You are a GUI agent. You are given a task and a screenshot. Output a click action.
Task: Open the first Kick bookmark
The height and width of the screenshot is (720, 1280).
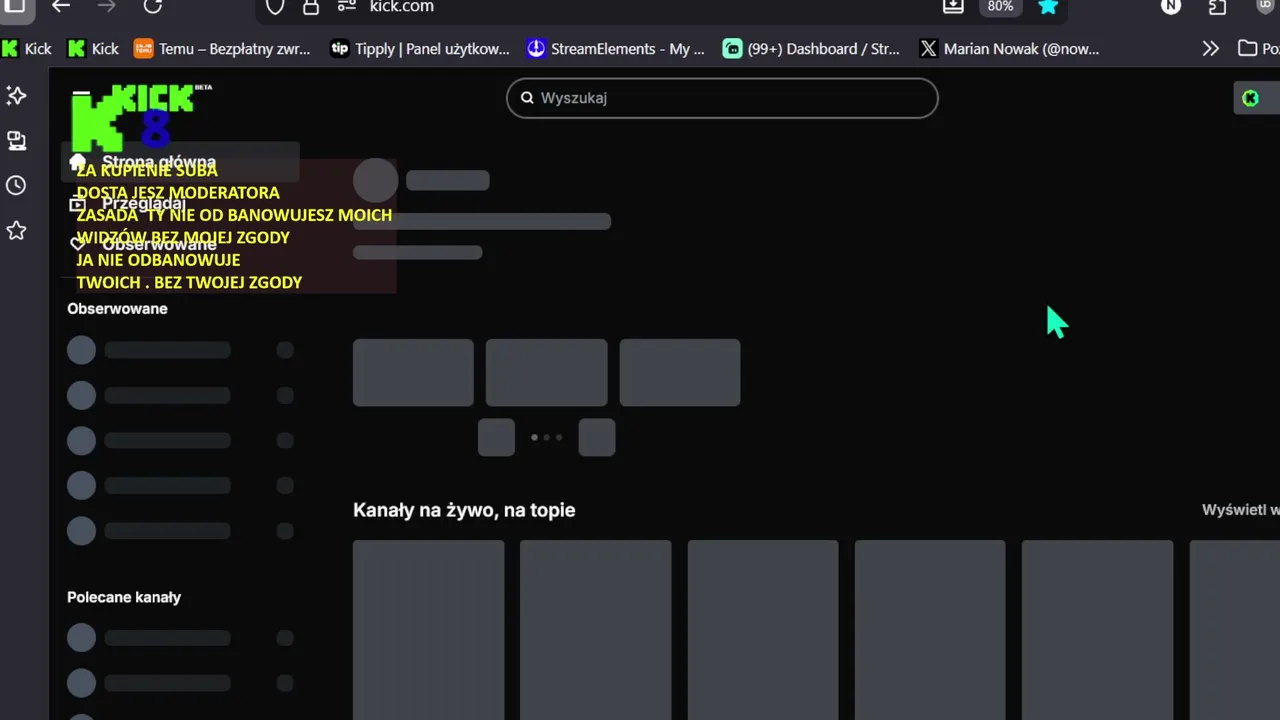tap(27, 48)
